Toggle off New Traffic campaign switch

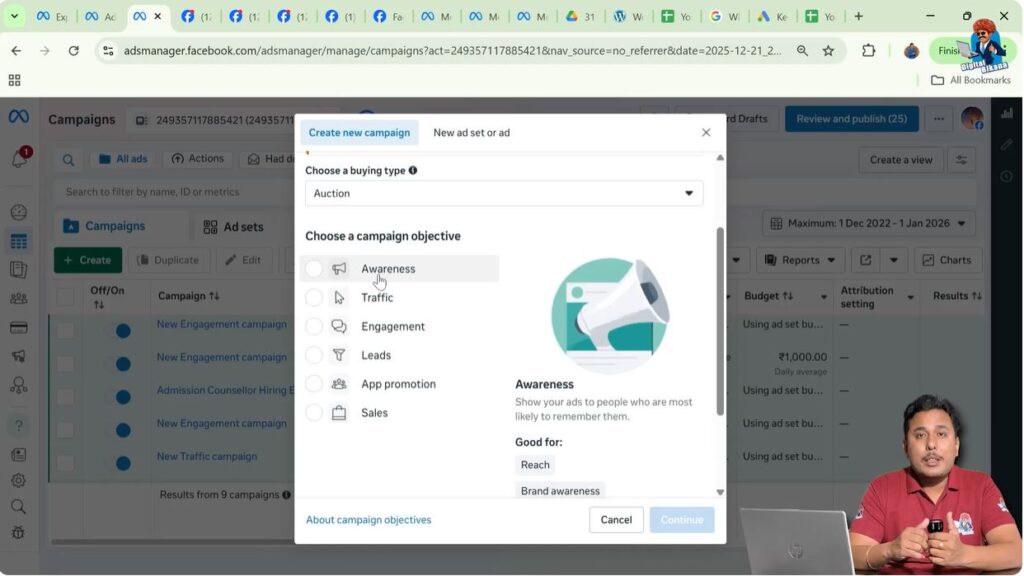tap(123, 463)
